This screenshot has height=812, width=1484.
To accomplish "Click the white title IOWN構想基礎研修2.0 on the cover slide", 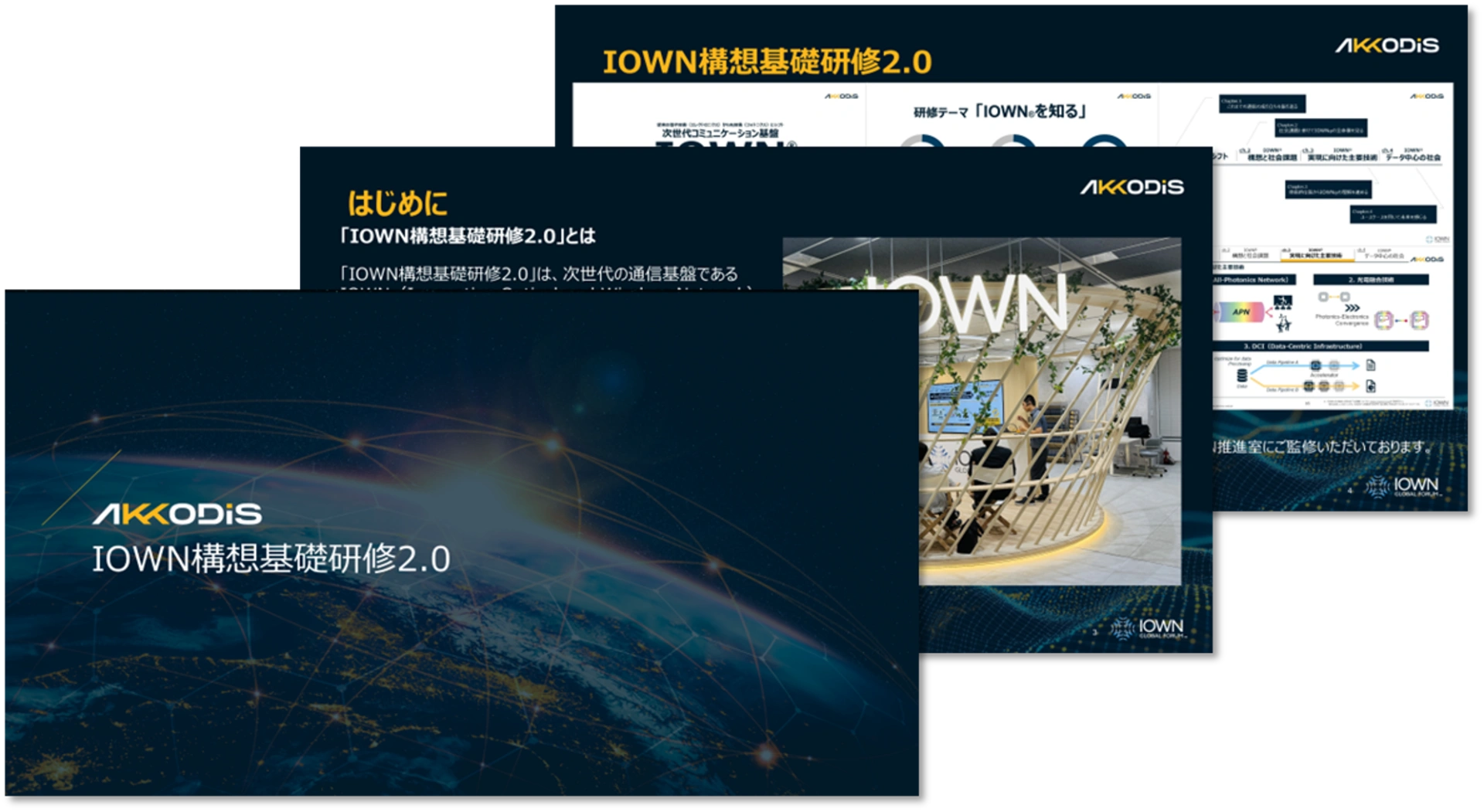I will coord(271,559).
